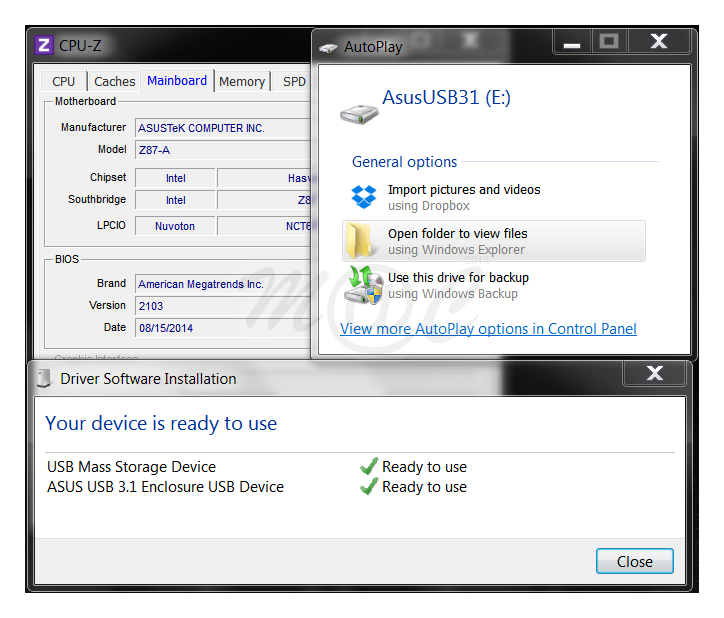Click the CPU-Z purple Z logo icon
This screenshot has width=724, height=618.
44,45
